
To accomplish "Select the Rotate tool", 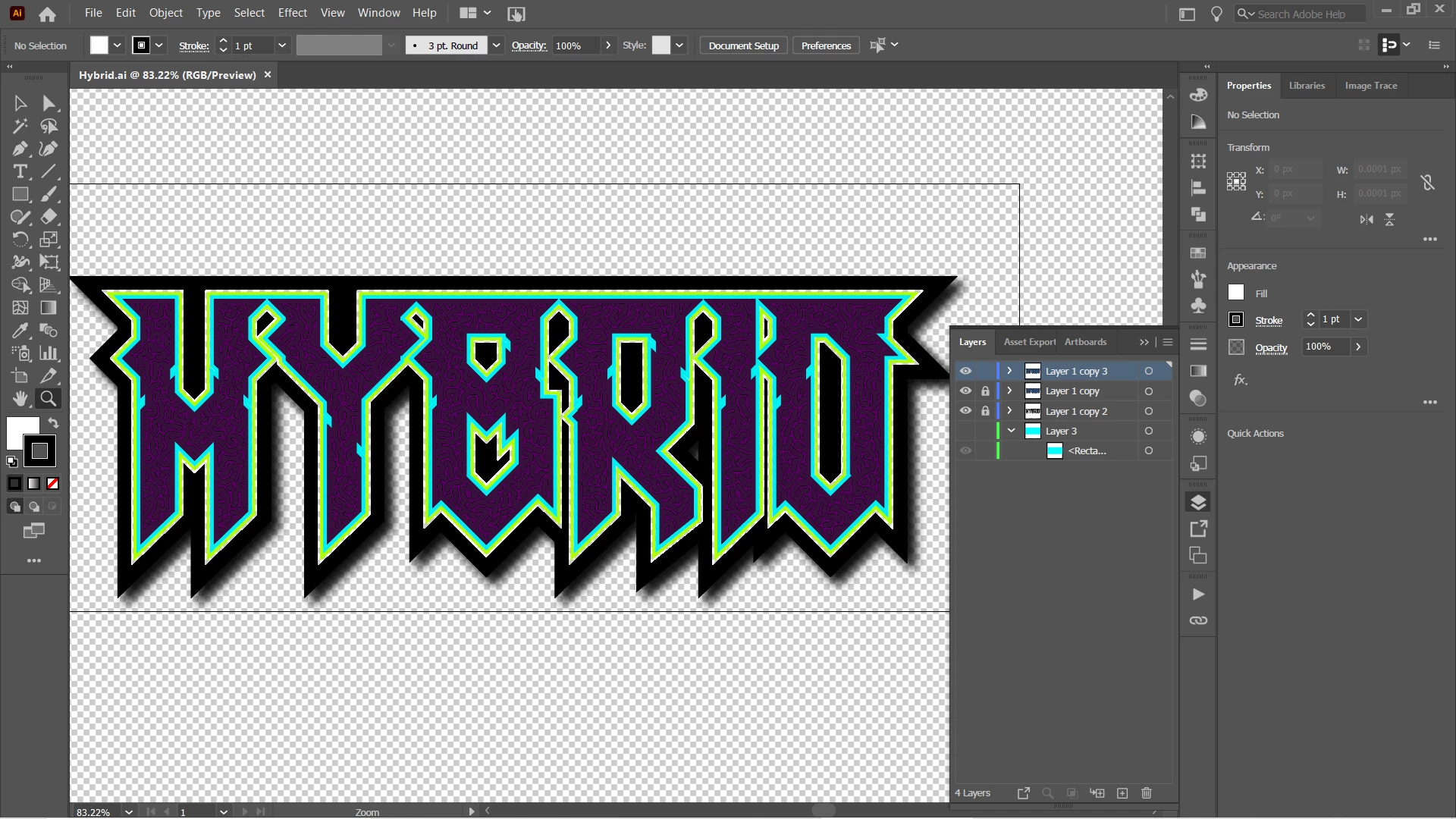I will (20, 240).
